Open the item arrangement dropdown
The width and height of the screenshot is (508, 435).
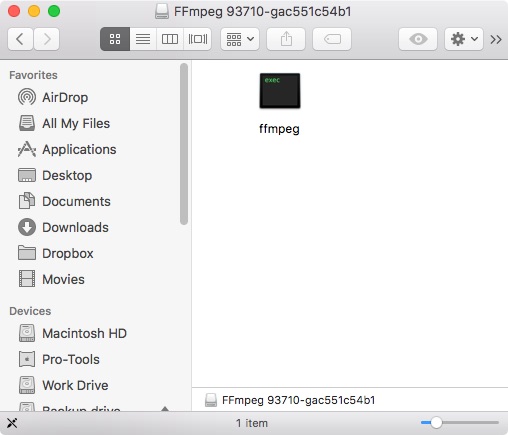coord(240,39)
